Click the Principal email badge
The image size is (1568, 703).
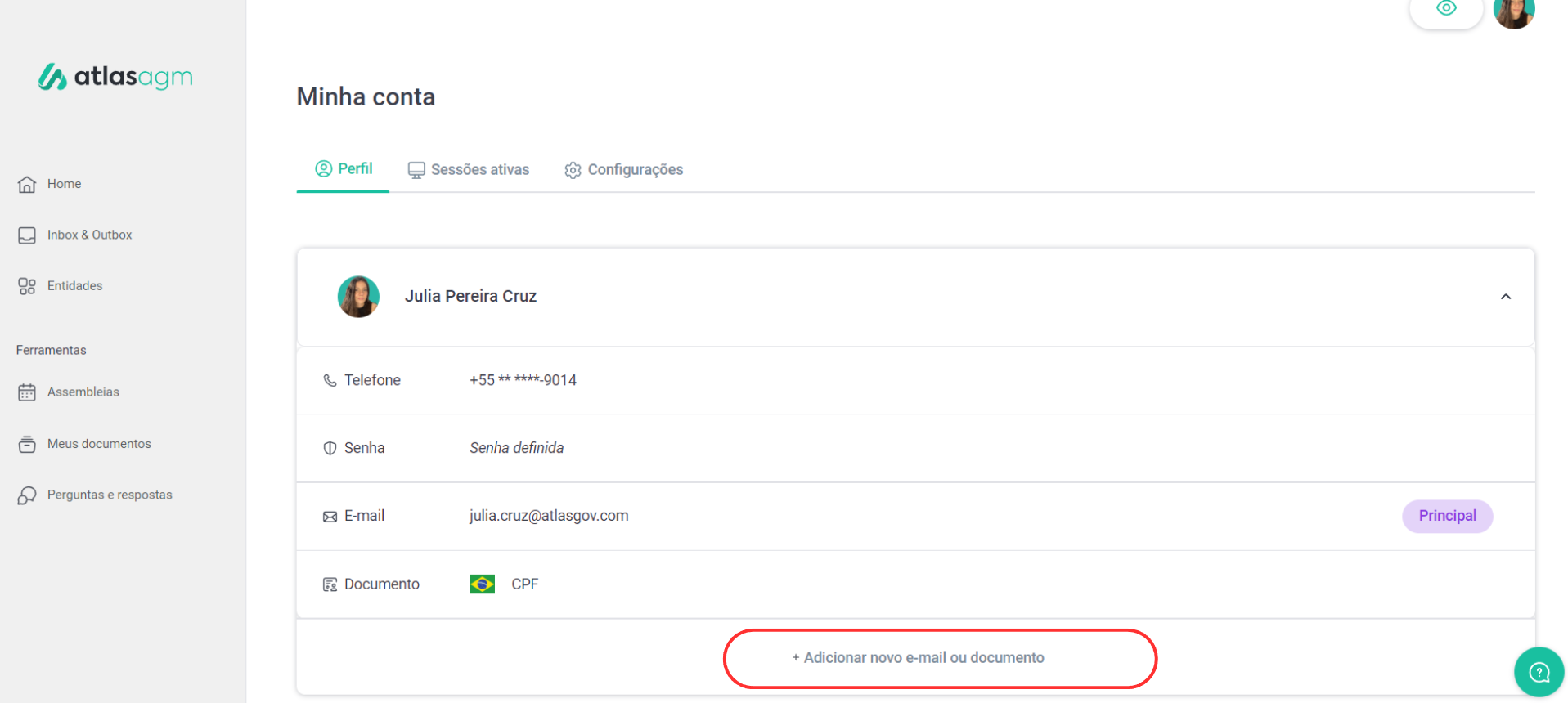coord(1447,516)
